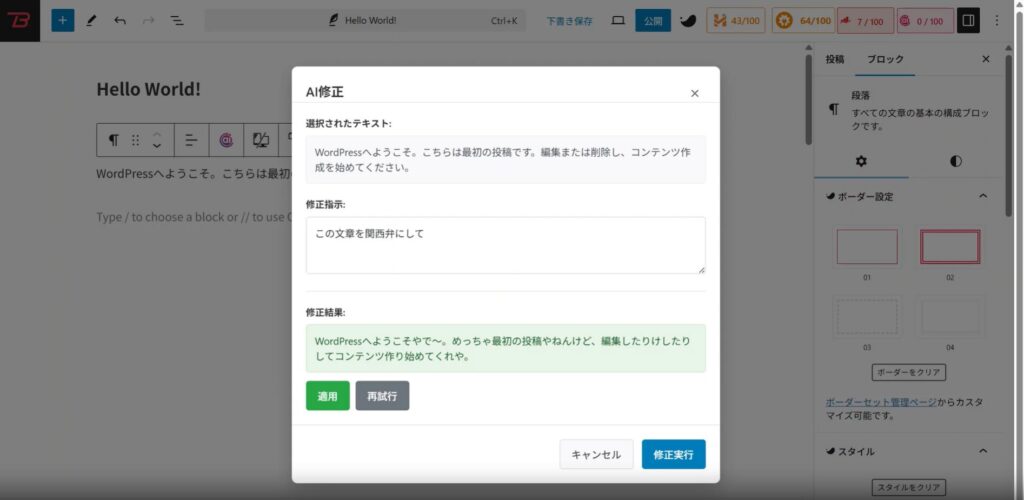Click the pink AI icon in the block toolbar

point(226,140)
